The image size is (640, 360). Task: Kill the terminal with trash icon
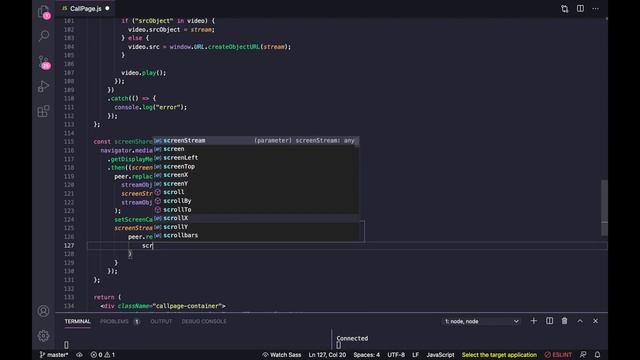[x=564, y=321]
